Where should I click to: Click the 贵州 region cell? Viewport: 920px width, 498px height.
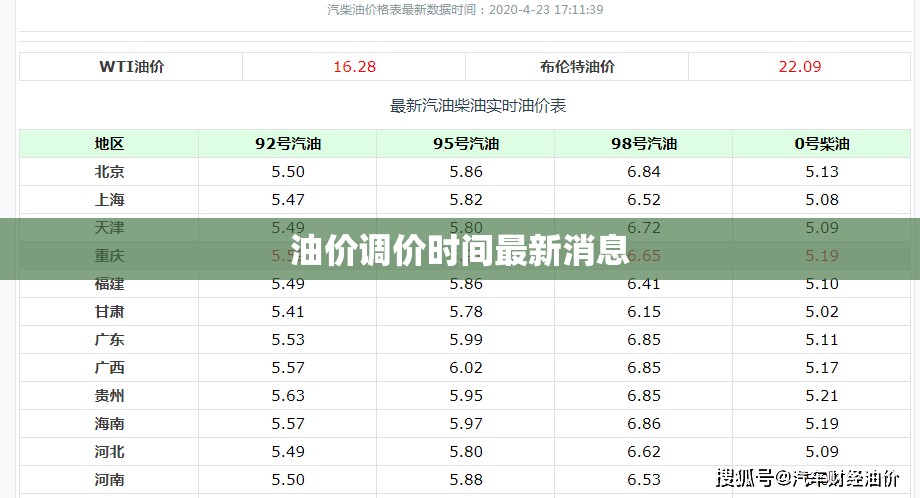(x=109, y=396)
